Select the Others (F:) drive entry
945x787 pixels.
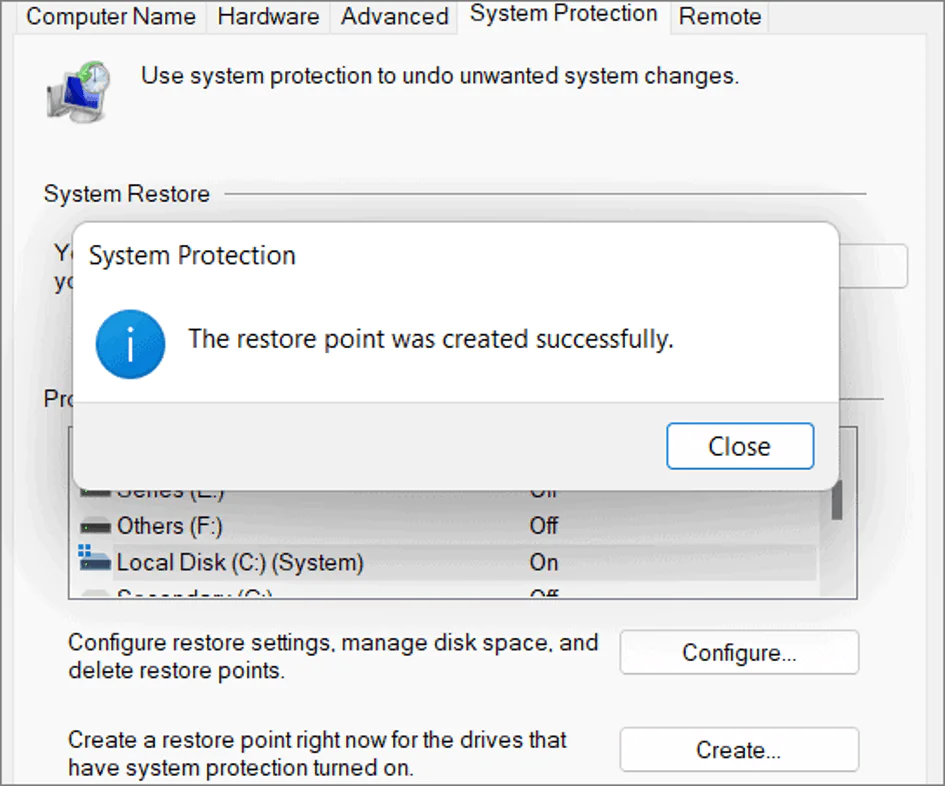tap(169, 526)
